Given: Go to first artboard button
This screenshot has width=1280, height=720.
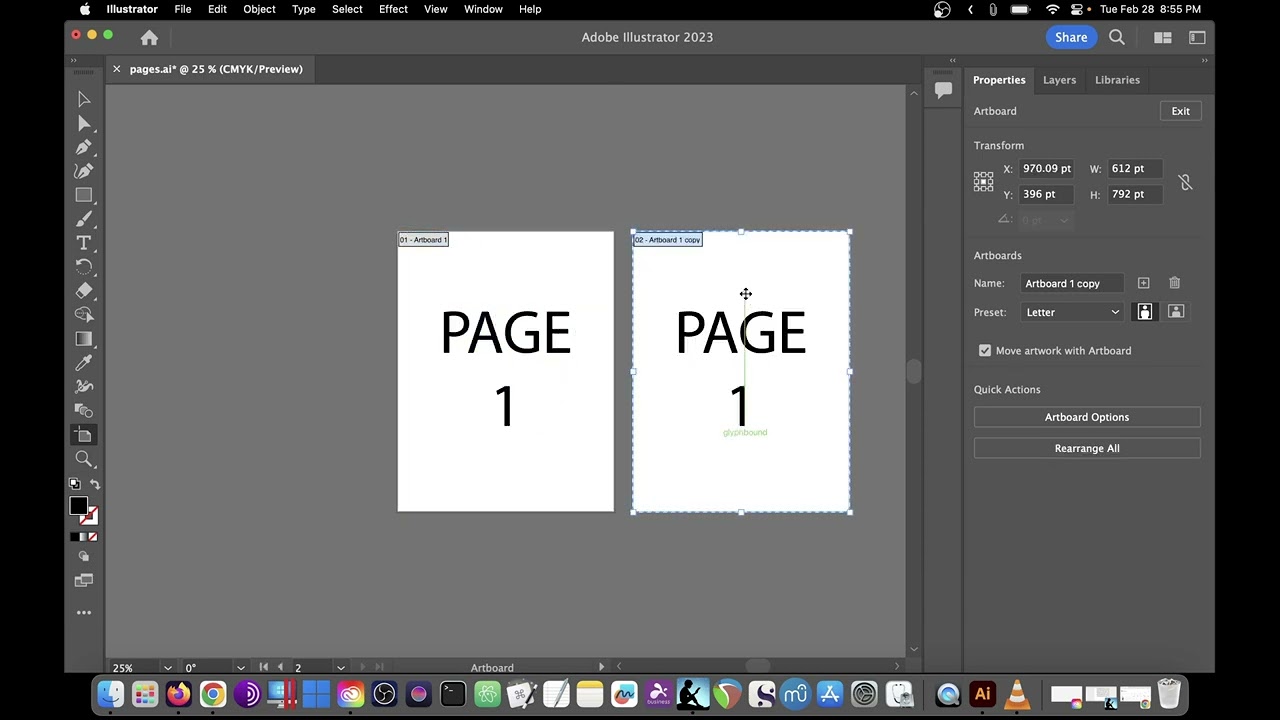Looking at the screenshot, I should pyautogui.click(x=264, y=667).
